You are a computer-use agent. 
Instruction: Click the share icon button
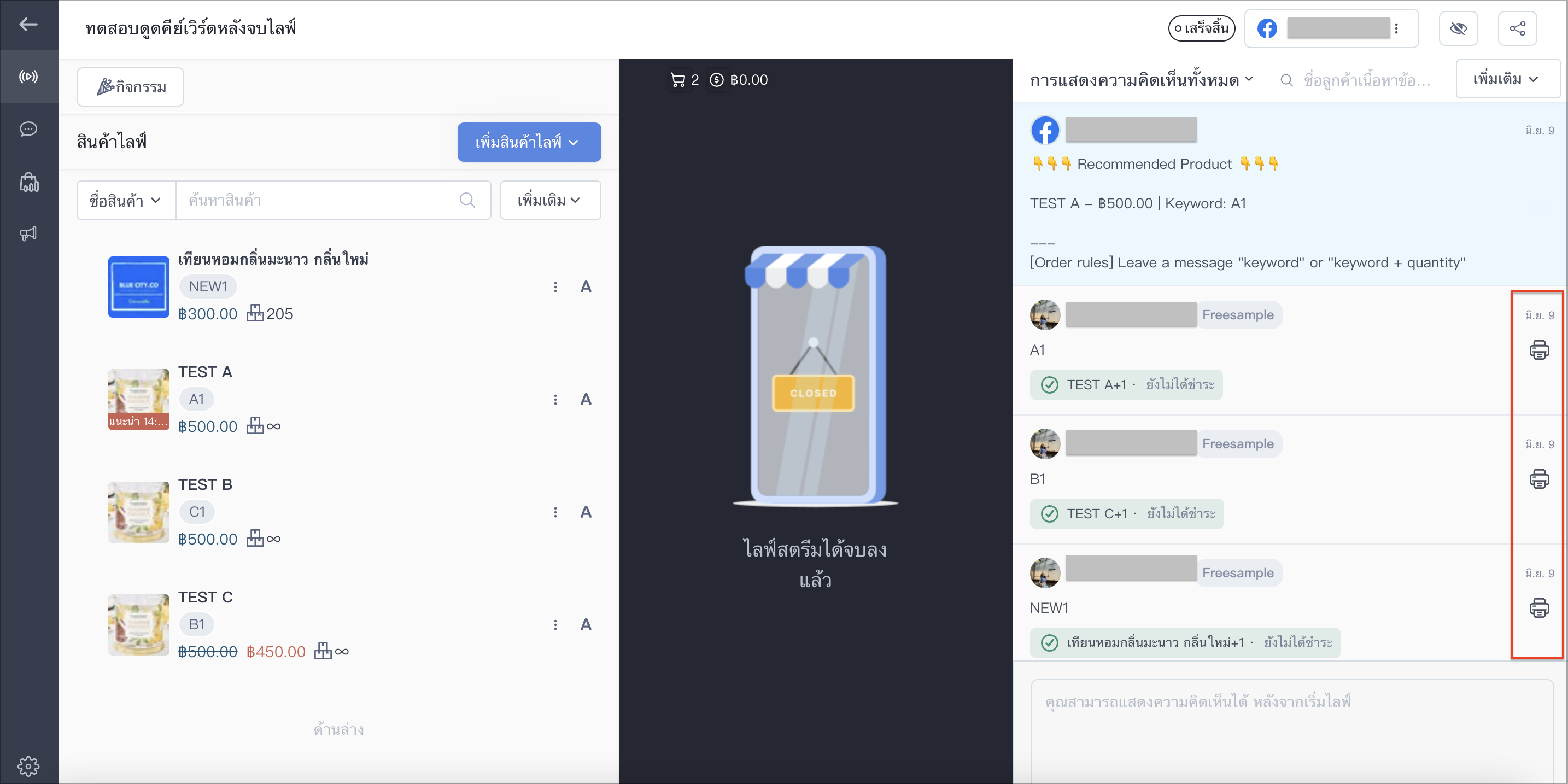click(1517, 28)
